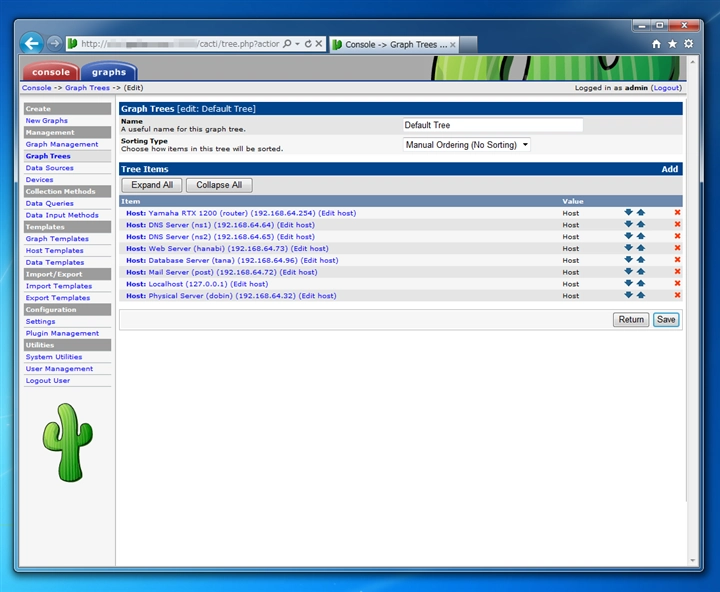Move DNS Server (ns2) down

628,236
